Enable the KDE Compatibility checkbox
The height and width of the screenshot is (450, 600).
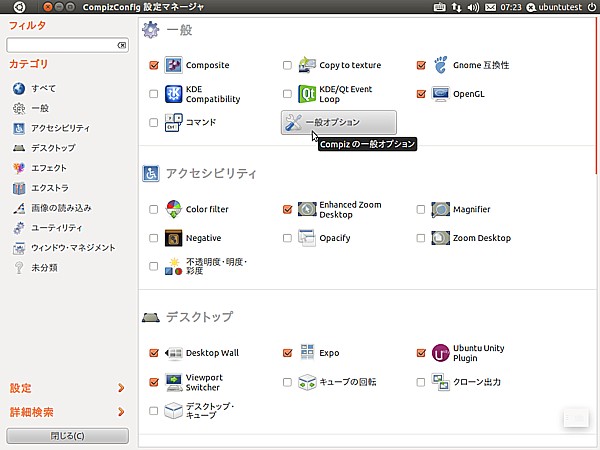click(x=154, y=94)
